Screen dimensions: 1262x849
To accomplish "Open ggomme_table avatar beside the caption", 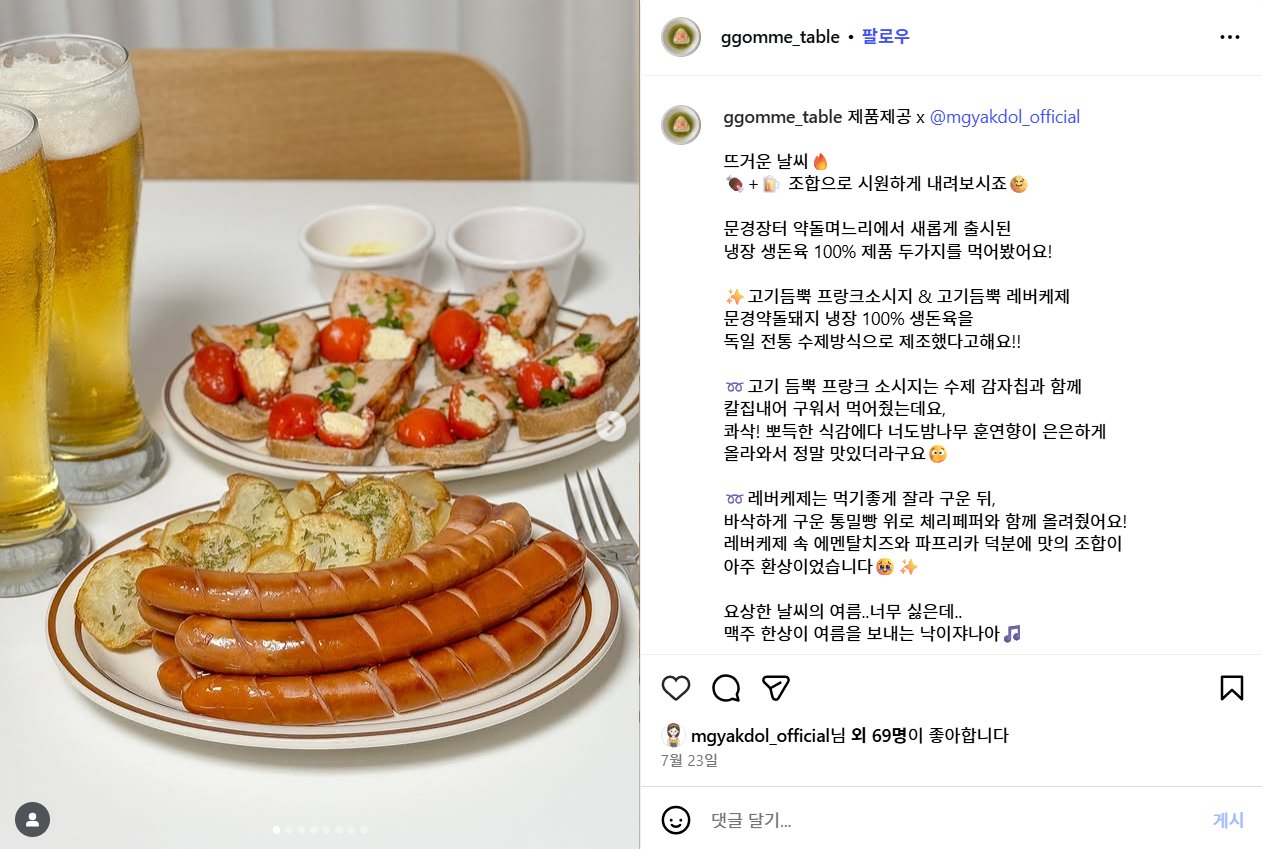I will pos(681,124).
